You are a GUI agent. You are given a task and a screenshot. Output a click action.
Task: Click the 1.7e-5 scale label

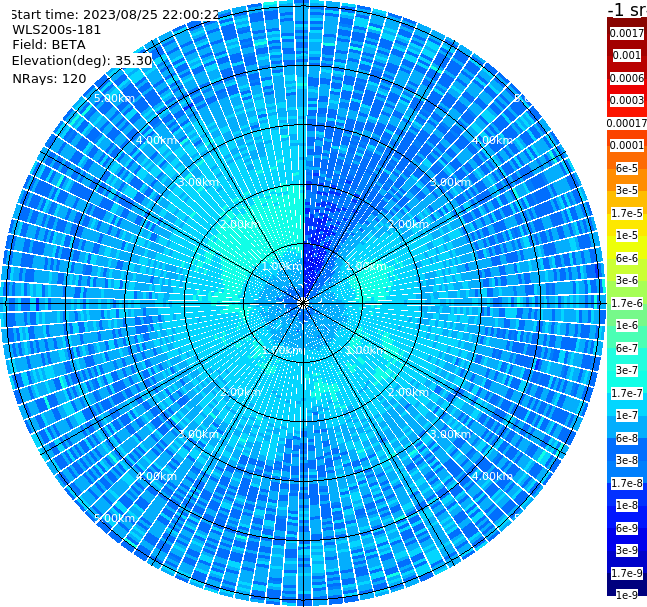coord(627,213)
